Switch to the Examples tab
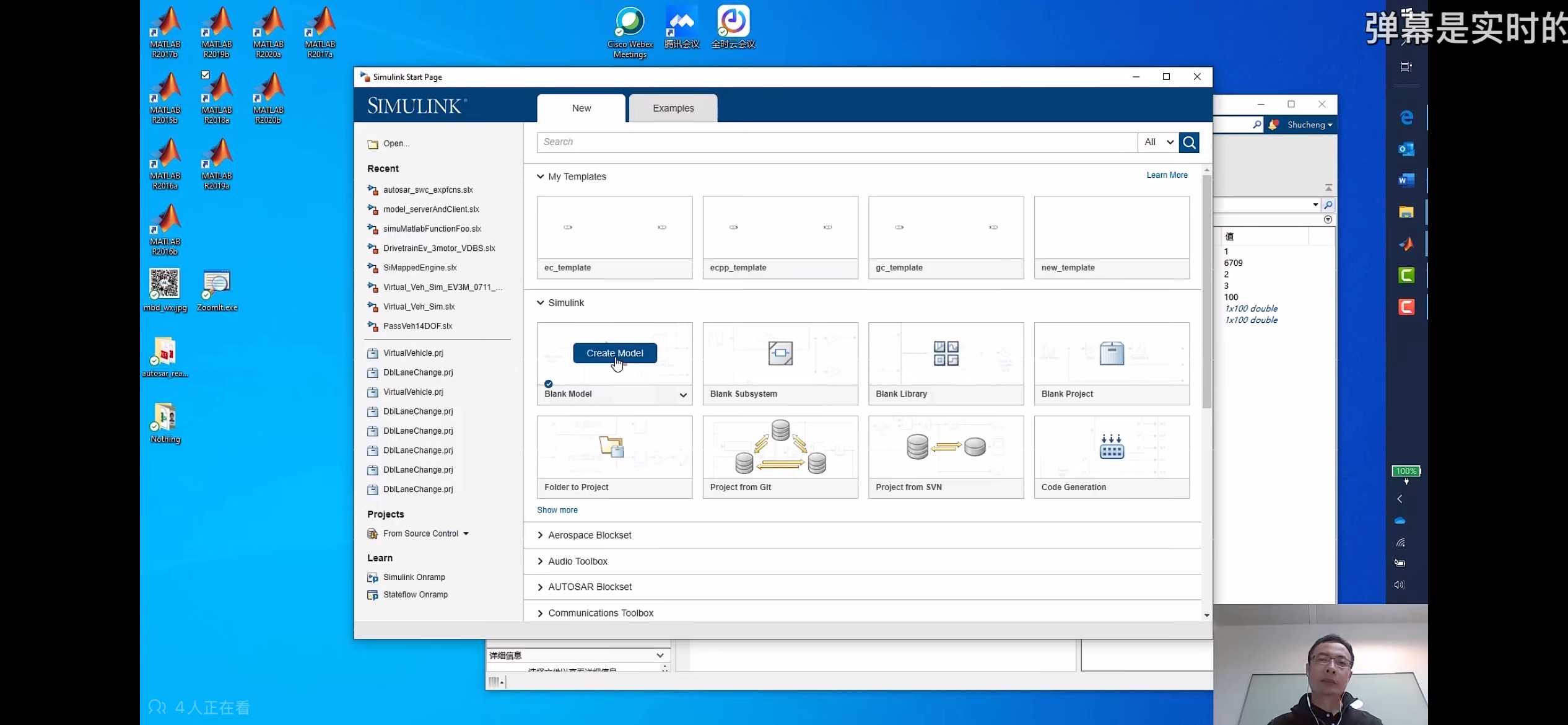This screenshot has width=1568, height=725. (x=673, y=108)
